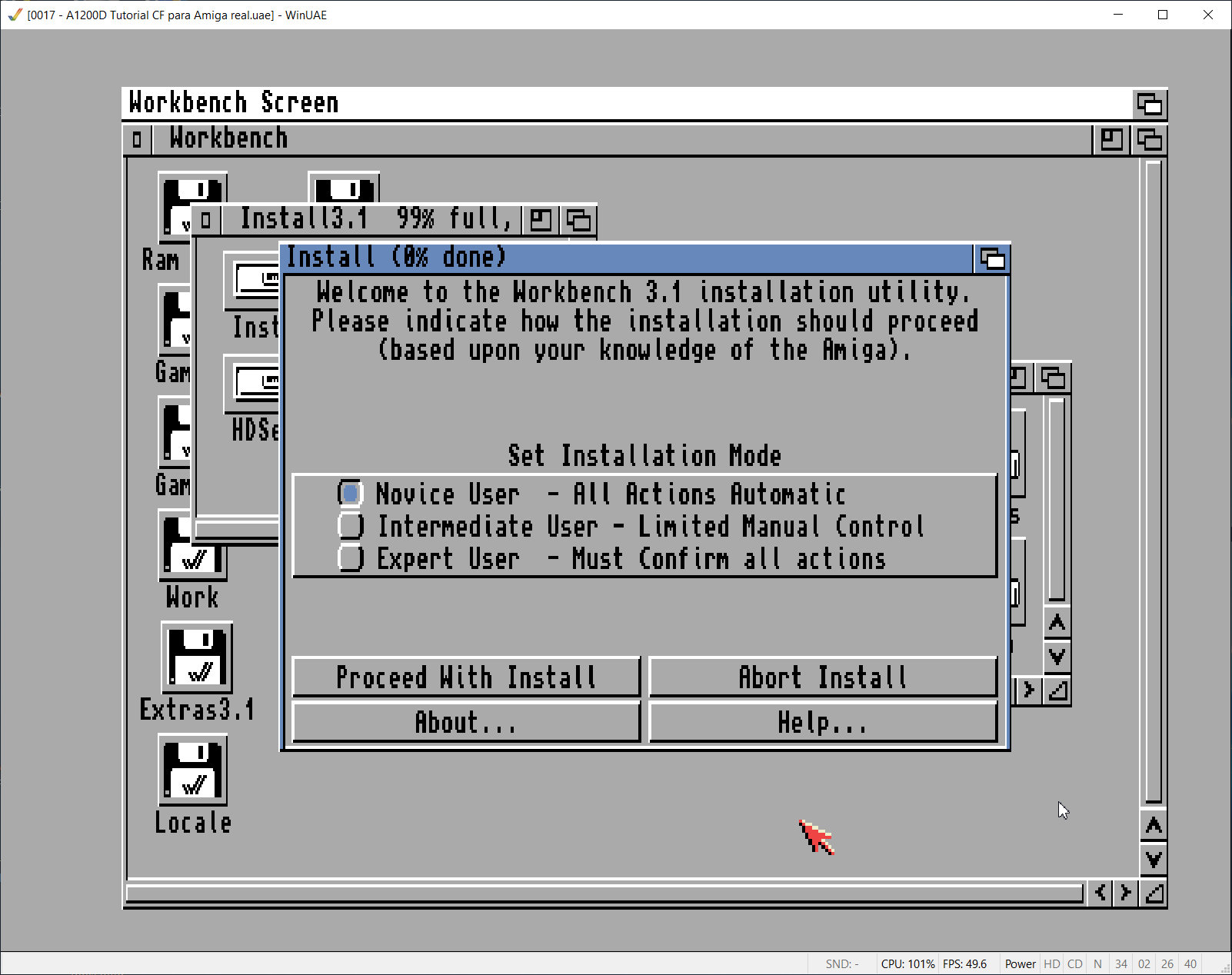This screenshot has width=1232, height=975.
Task: Click the Workbench window zoom gadget
Action: [1111, 139]
